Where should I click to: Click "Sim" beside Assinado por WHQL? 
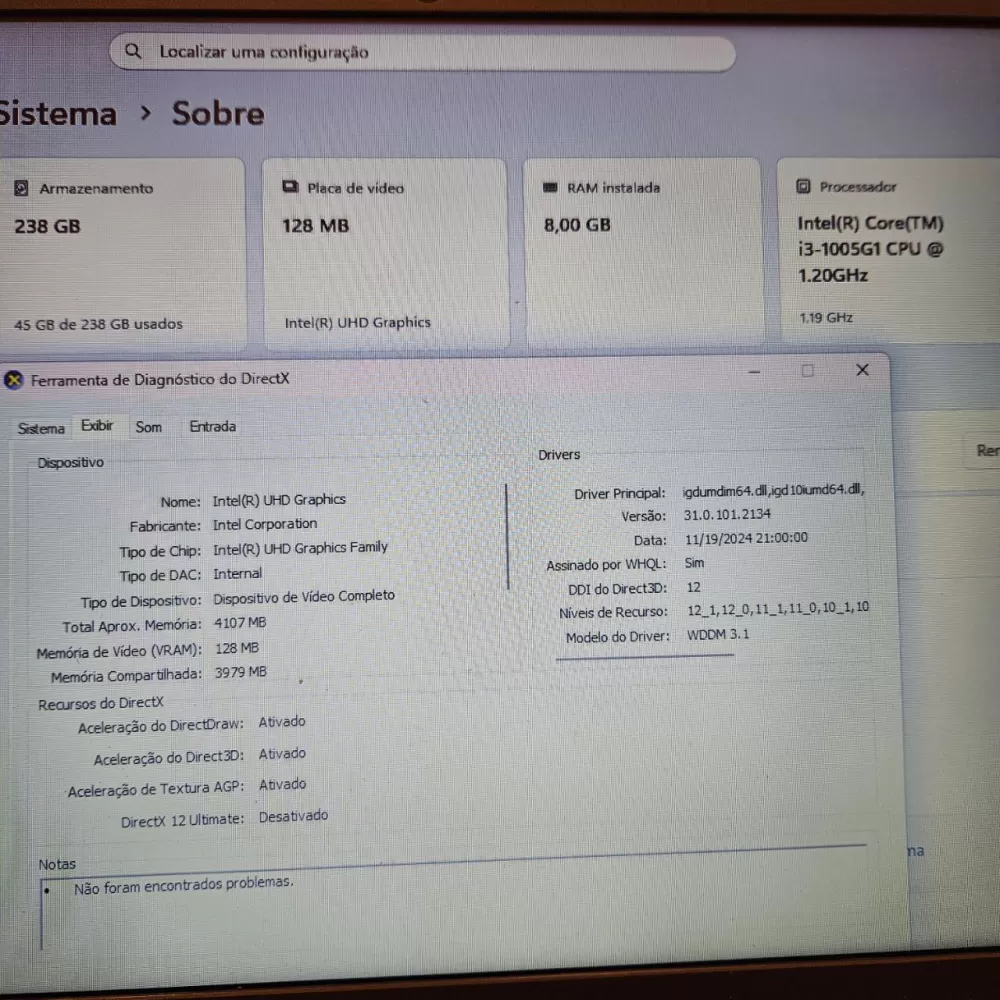(694, 563)
